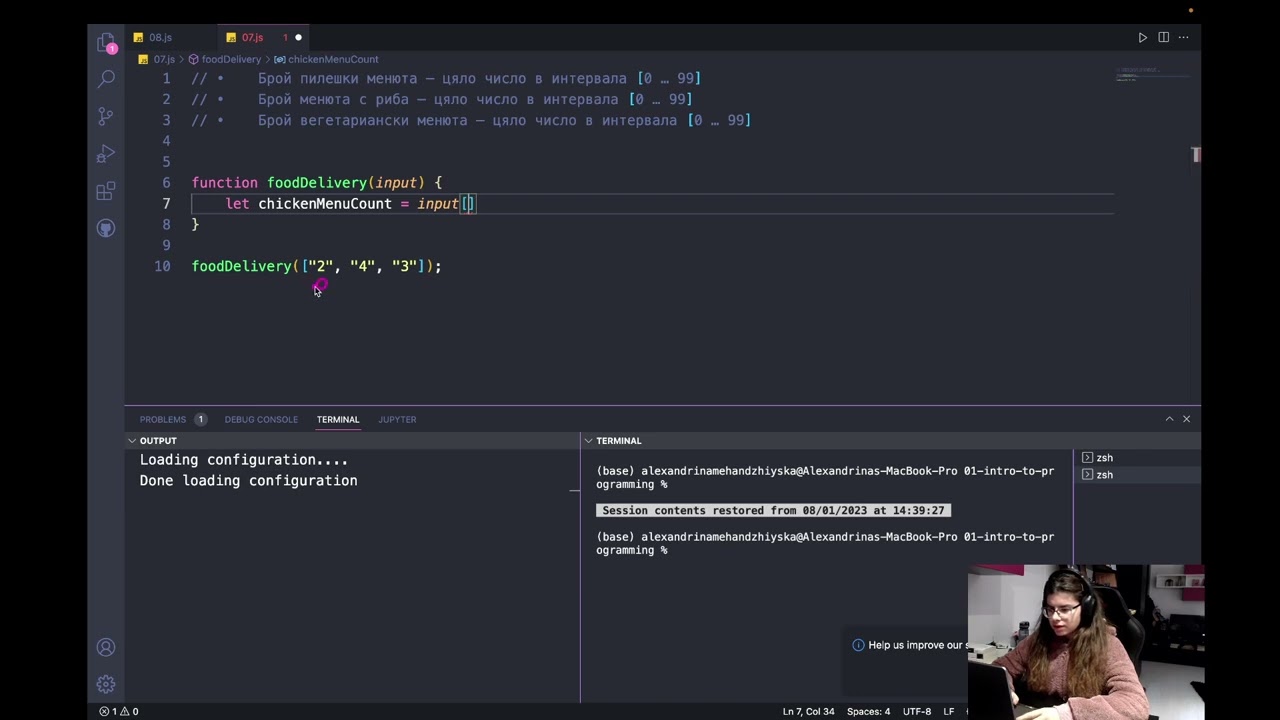Click chickenMenuCount in the breadcrumb

point(333,60)
